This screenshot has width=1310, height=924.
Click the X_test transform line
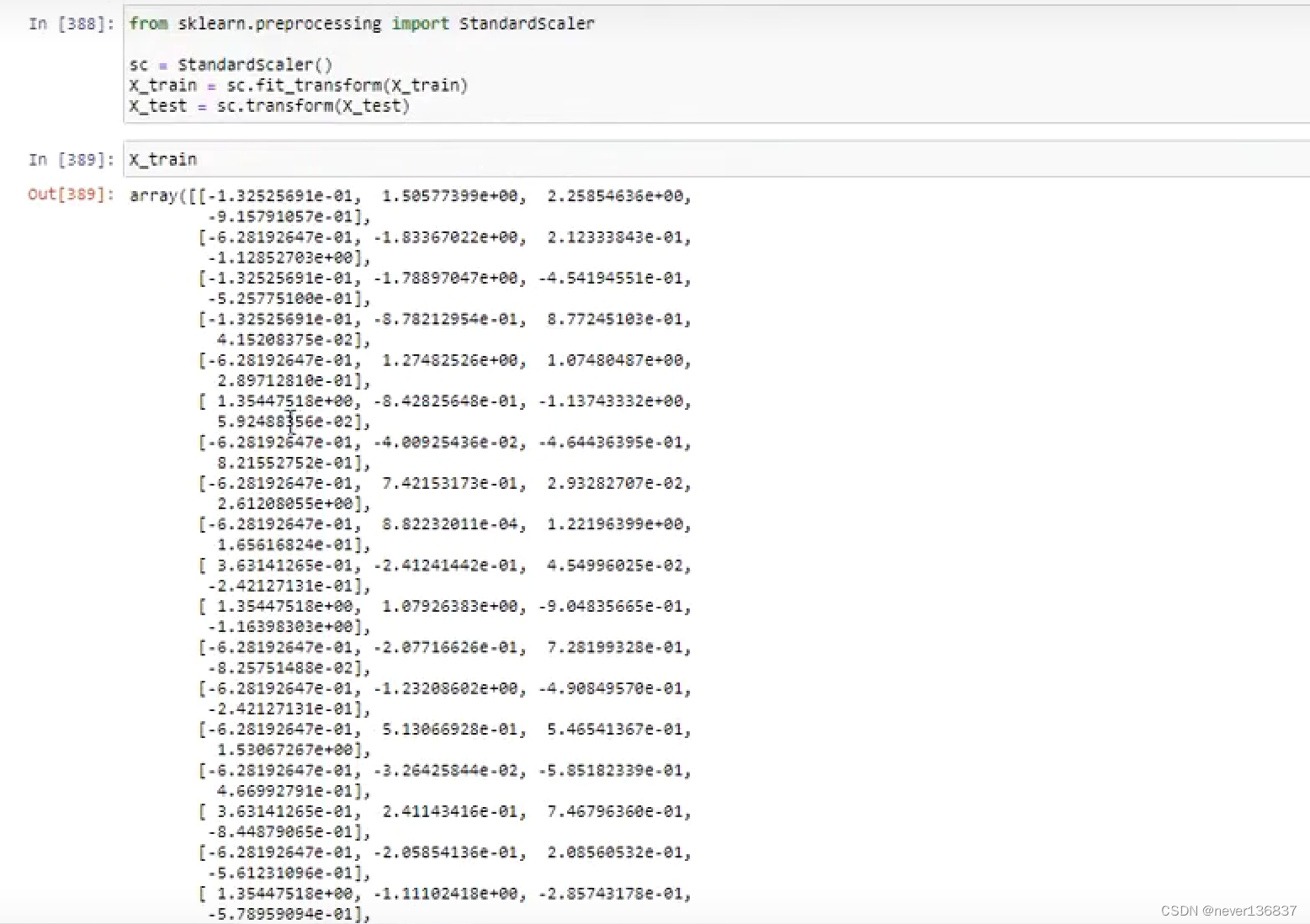269,106
